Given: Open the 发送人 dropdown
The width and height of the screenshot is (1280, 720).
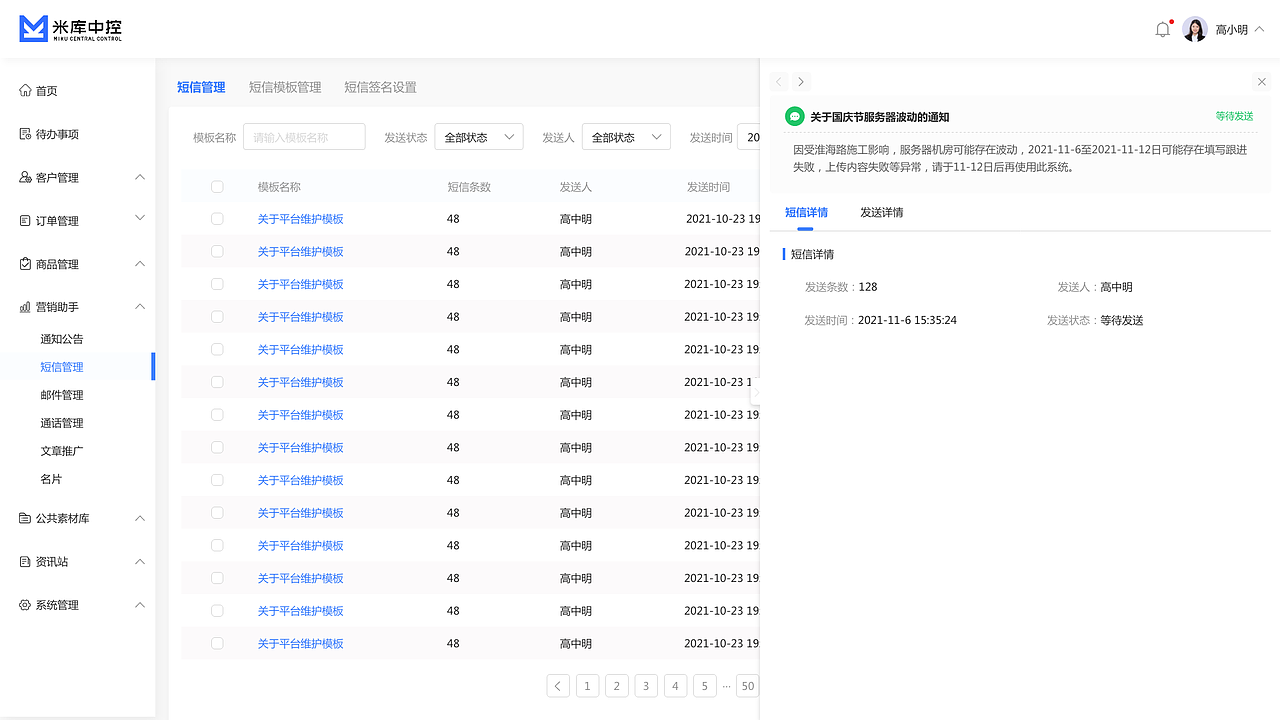Looking at the screenshot, I should [x=626, y=137].
